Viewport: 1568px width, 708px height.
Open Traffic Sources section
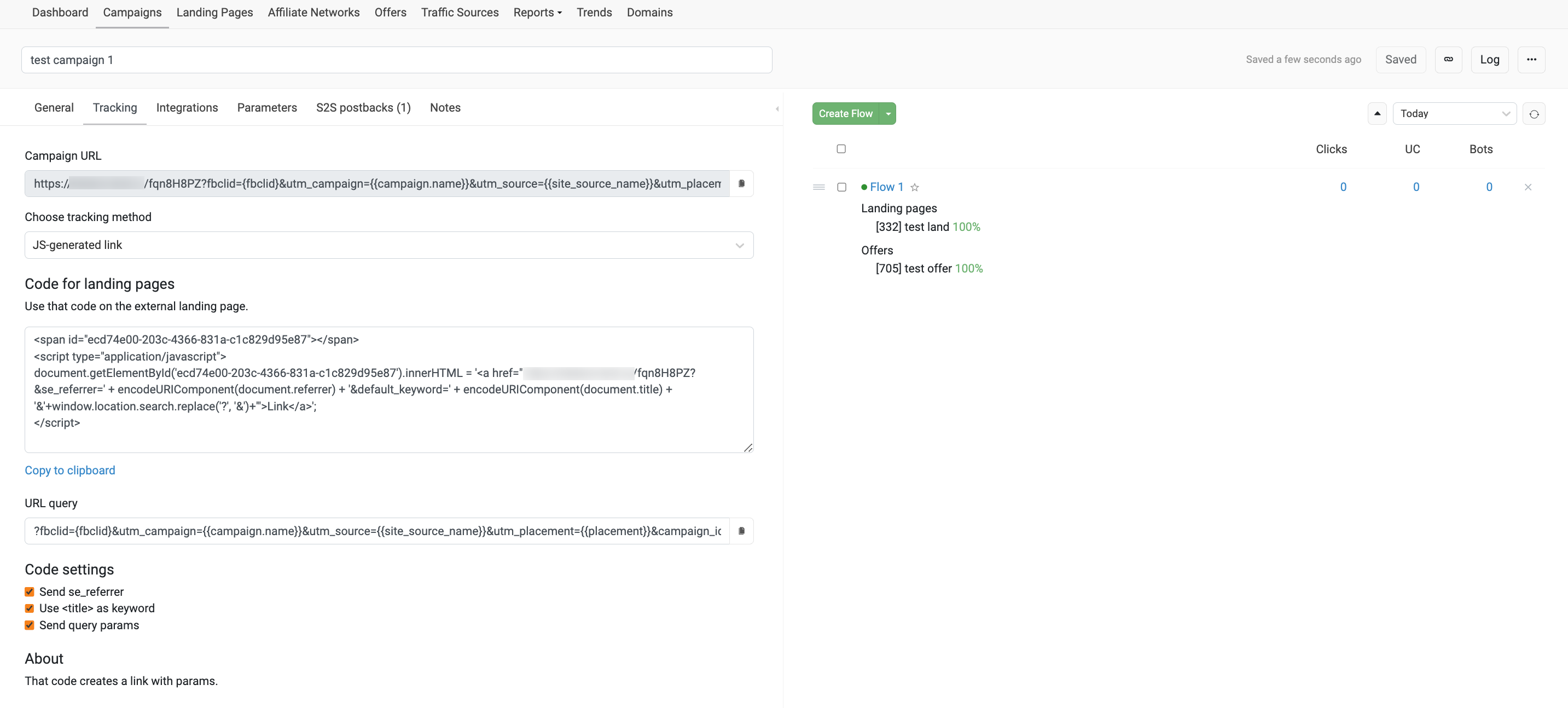(460, 12)
